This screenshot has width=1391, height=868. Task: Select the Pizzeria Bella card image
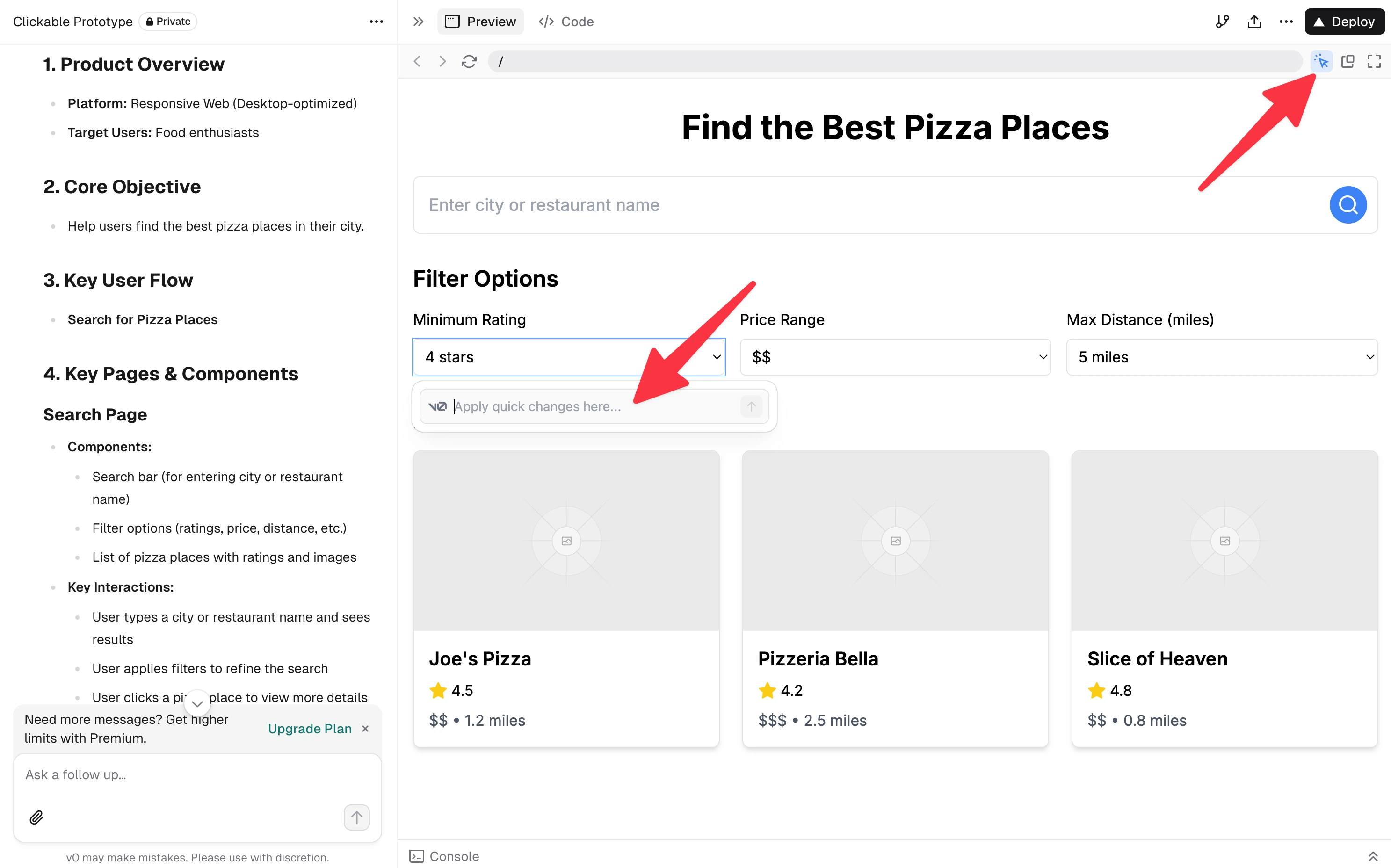pyautogui.click(x=895, y=541)
